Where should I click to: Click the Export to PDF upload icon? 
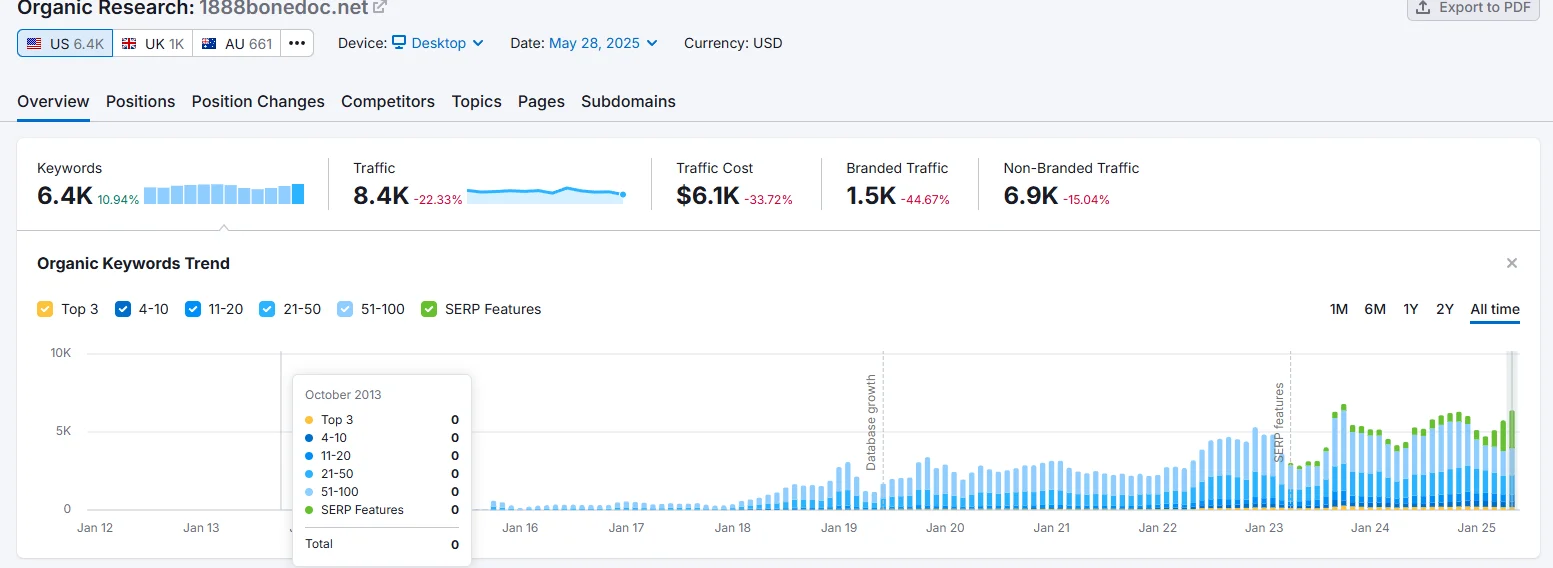click(x=1423, y=7)
